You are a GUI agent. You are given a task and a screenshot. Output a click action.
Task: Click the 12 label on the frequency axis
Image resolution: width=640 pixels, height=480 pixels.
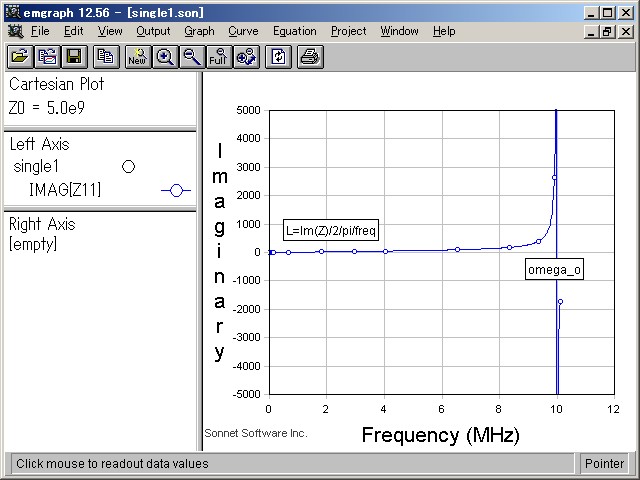[x=613, y=409]
